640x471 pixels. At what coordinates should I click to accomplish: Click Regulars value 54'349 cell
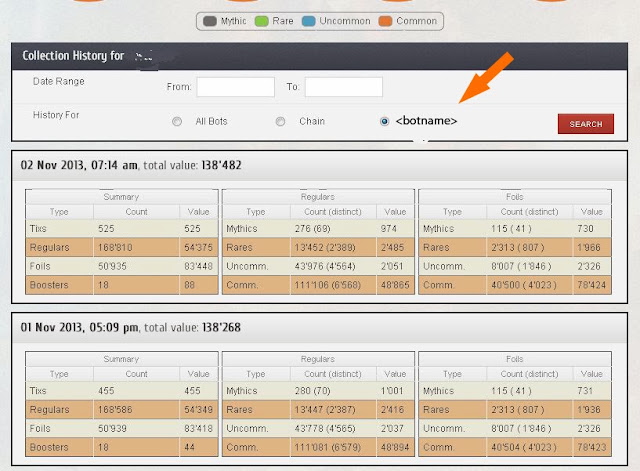[198, 409]
